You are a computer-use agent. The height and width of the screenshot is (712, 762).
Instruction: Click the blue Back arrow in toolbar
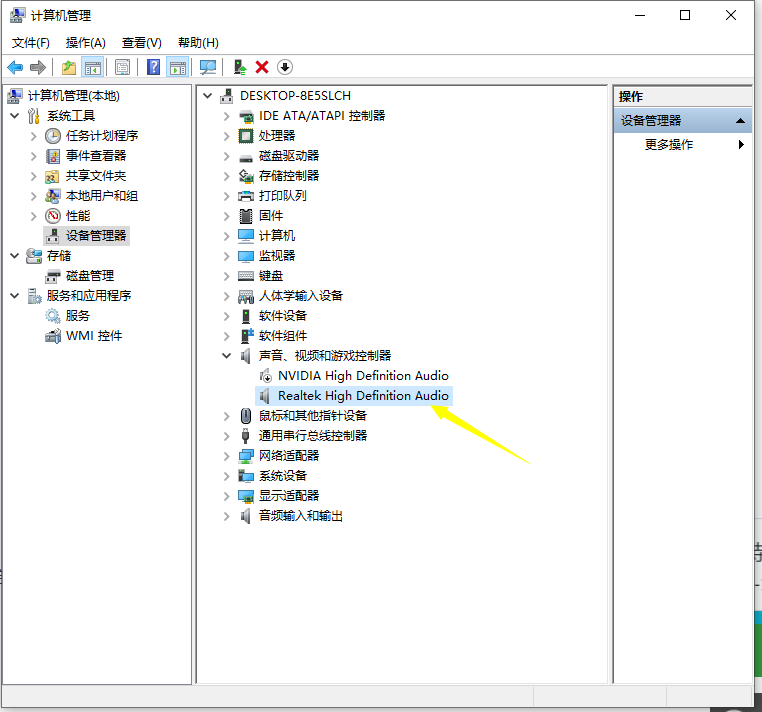click(x=15, y=67)
